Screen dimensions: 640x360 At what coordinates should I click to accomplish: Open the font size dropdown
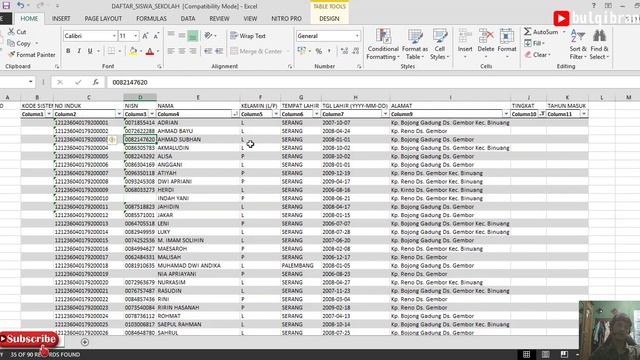(136, 36)
